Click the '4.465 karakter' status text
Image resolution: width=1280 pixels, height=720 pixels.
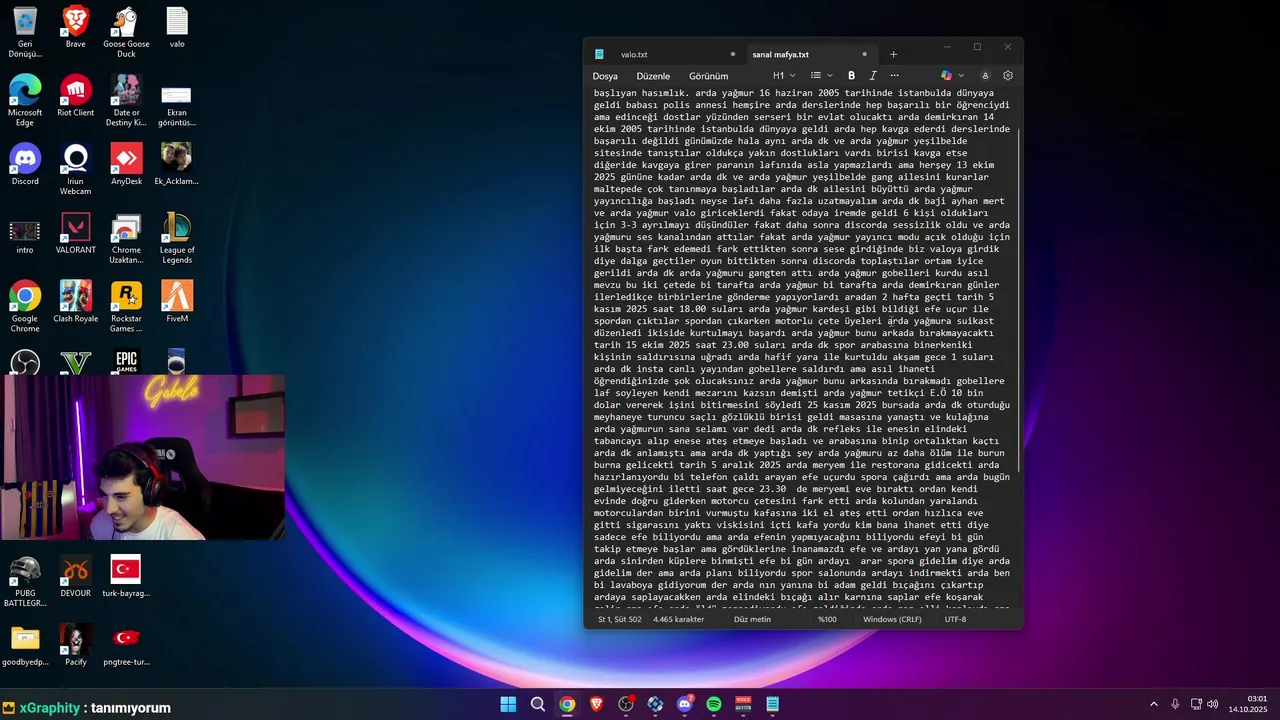(678, 619)
